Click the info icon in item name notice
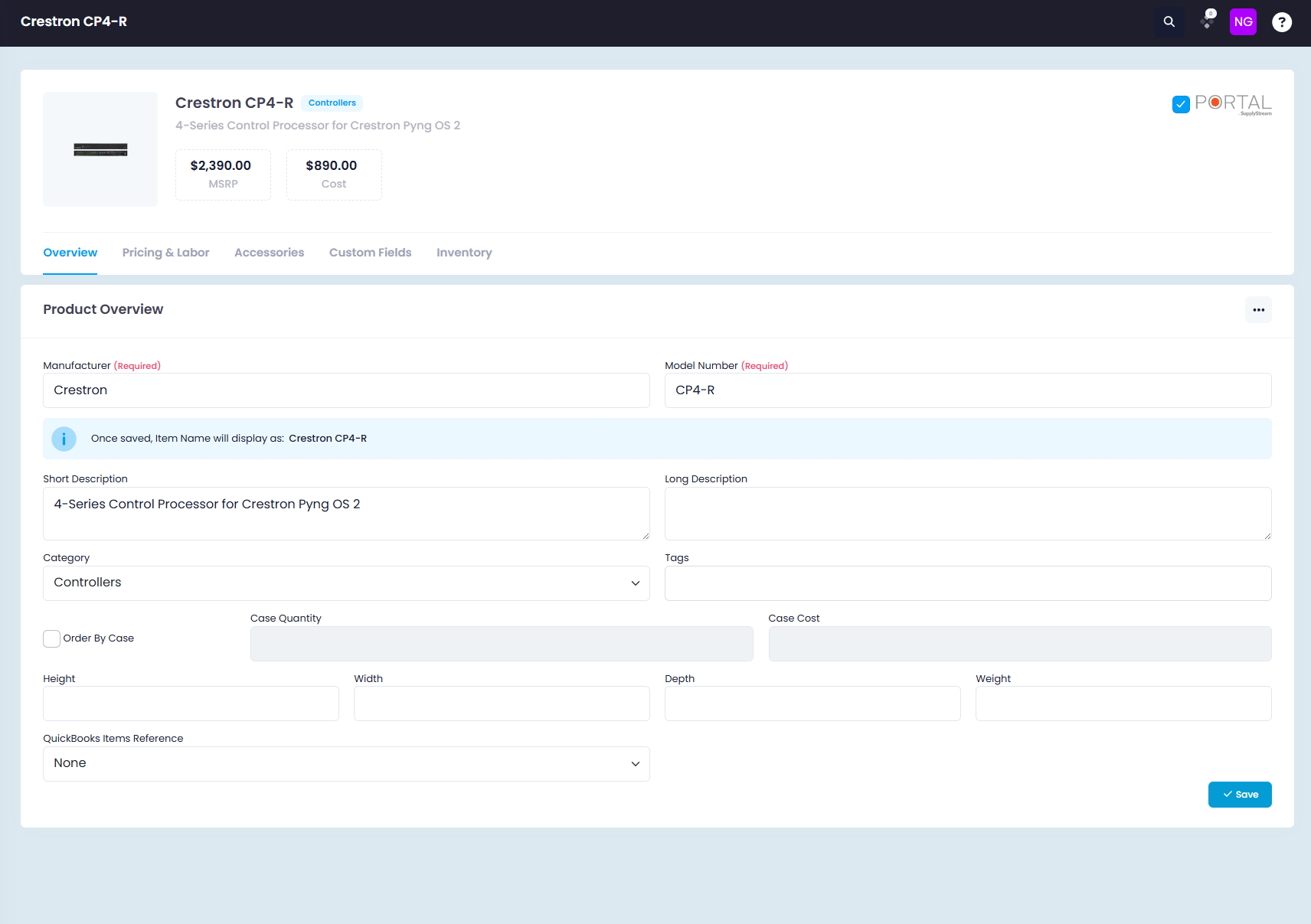The height and width of the screenshot is (924, 1311). 64,439
